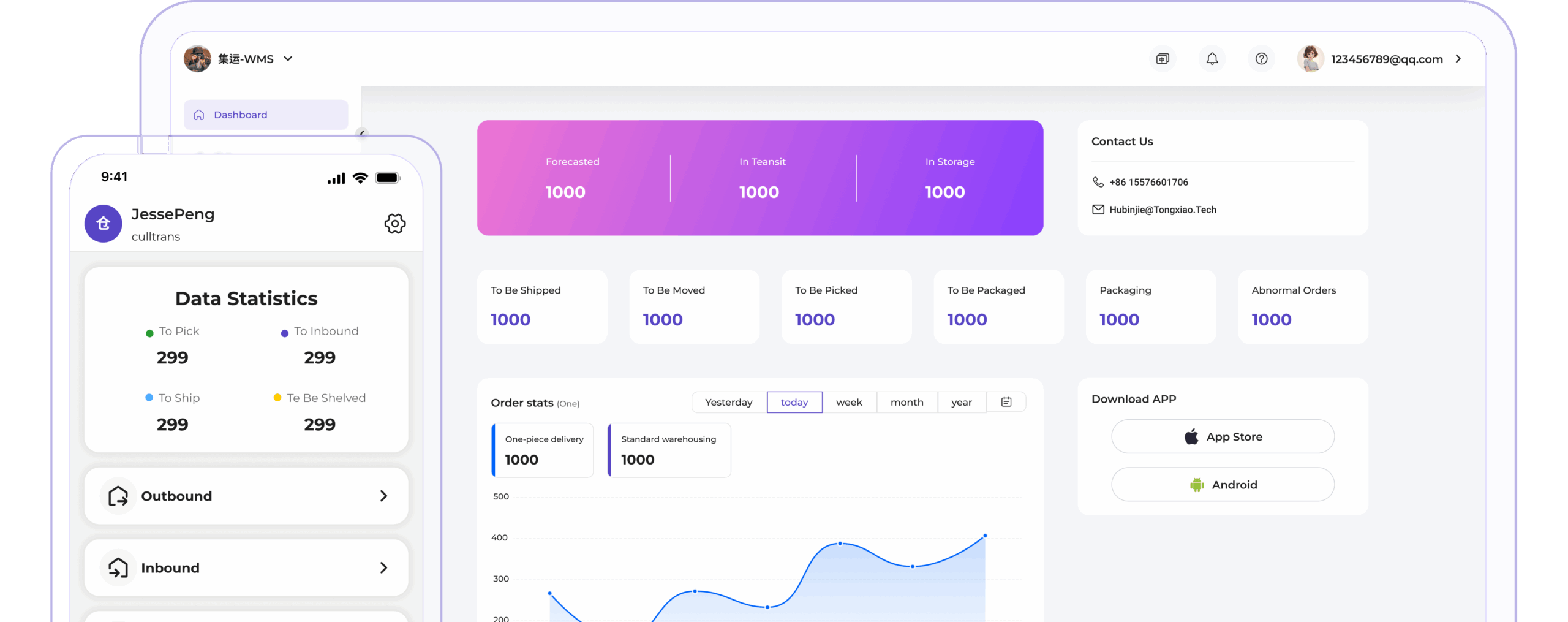The image size is (1568, 622).
Task: Select the One-piece delivery series card
Action: click(x=543, y=450)
